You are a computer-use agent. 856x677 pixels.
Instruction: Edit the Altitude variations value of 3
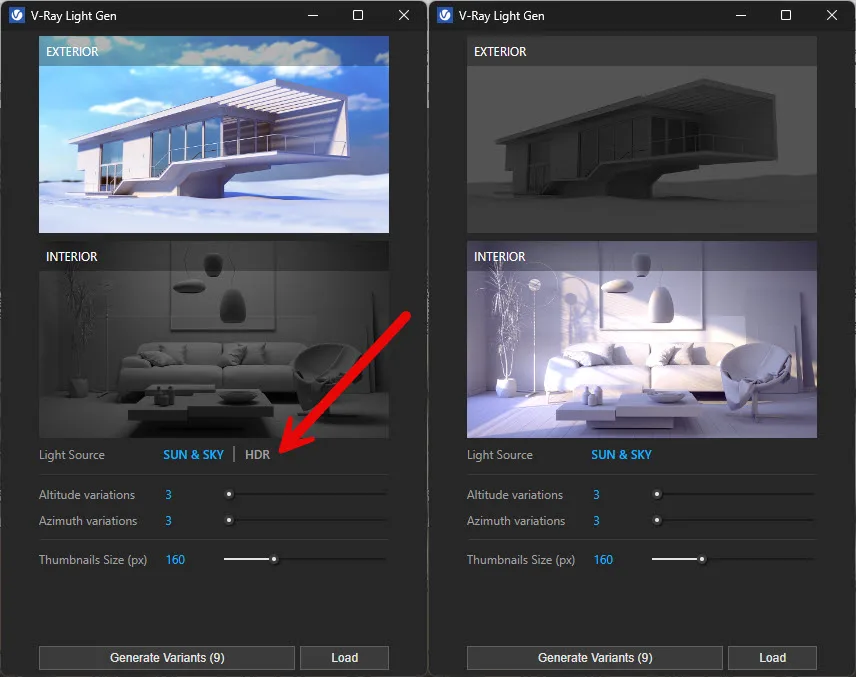[168, 494]
